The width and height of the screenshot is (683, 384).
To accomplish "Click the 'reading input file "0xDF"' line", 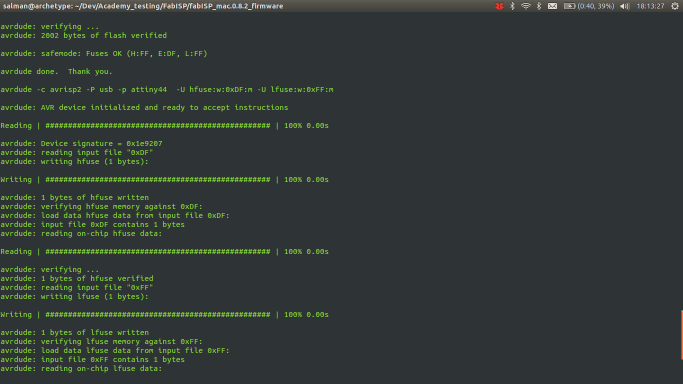I will pos(77,152).
